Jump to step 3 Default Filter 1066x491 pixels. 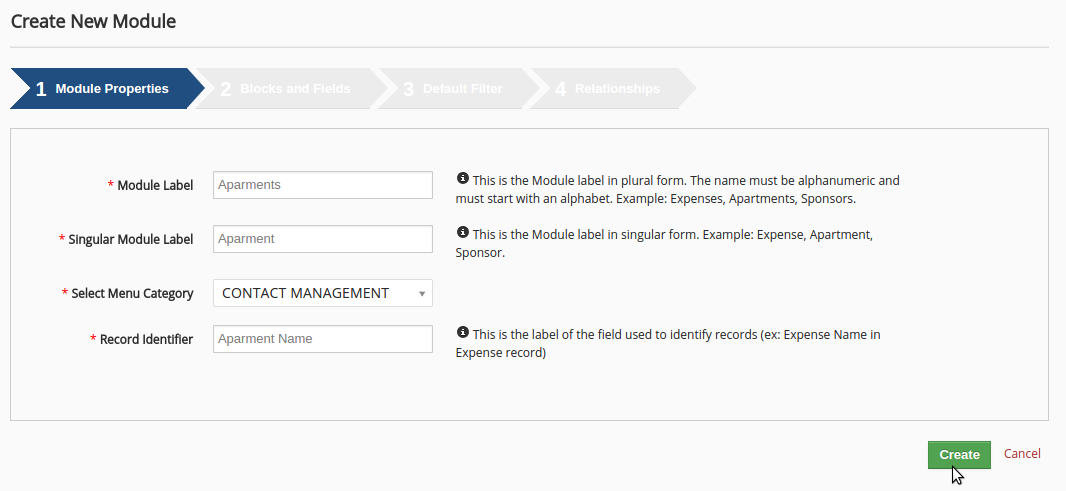(x=457, y=89)
